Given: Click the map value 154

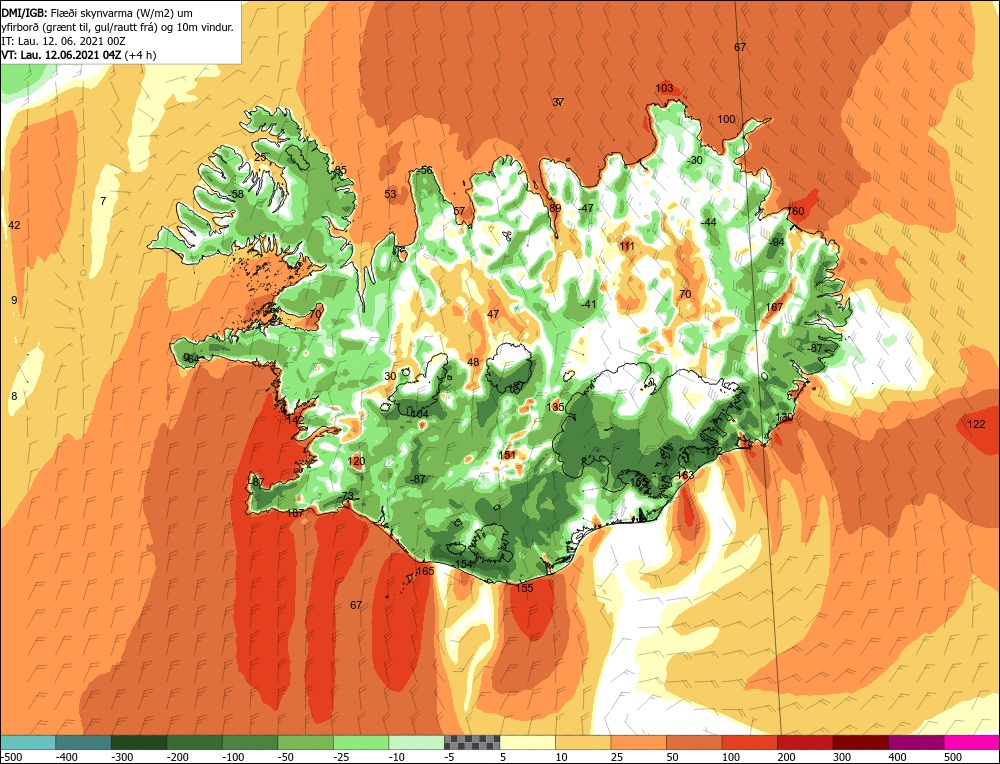Looking at the screenshot, I should (x=464, y=564).
